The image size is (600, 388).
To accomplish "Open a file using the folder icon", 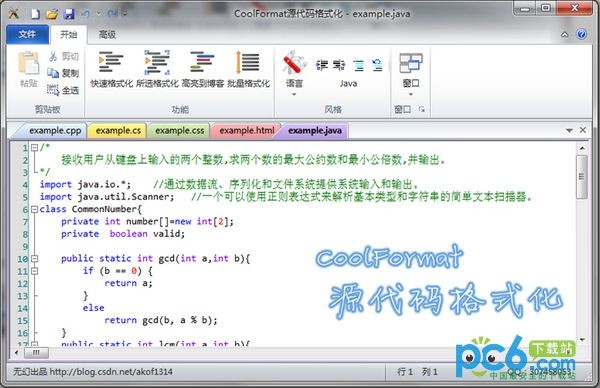I will 52,14.
